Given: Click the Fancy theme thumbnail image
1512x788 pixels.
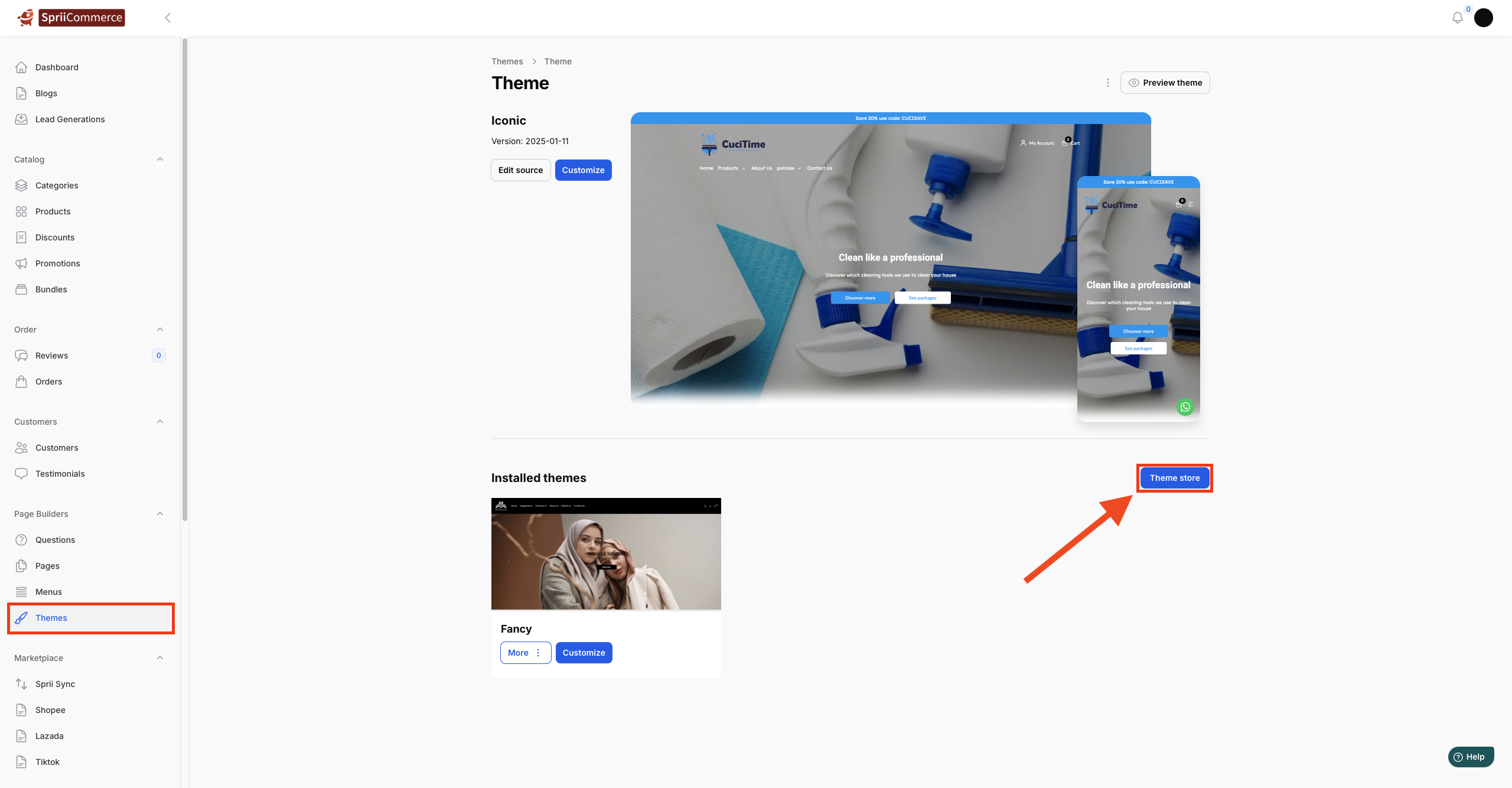Looking at the screenshot, I should [x=606, y=554].
